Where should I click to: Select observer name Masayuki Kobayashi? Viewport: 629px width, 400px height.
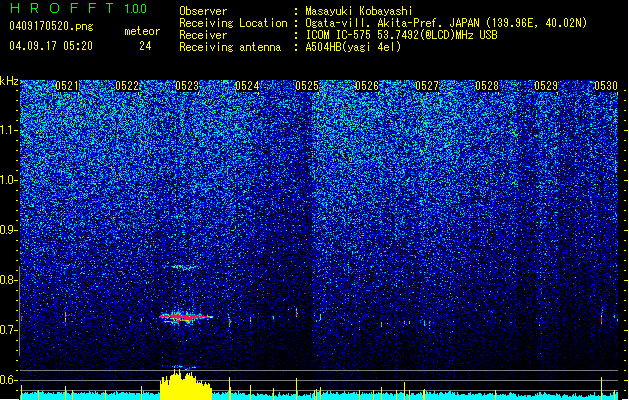[359, 11]
